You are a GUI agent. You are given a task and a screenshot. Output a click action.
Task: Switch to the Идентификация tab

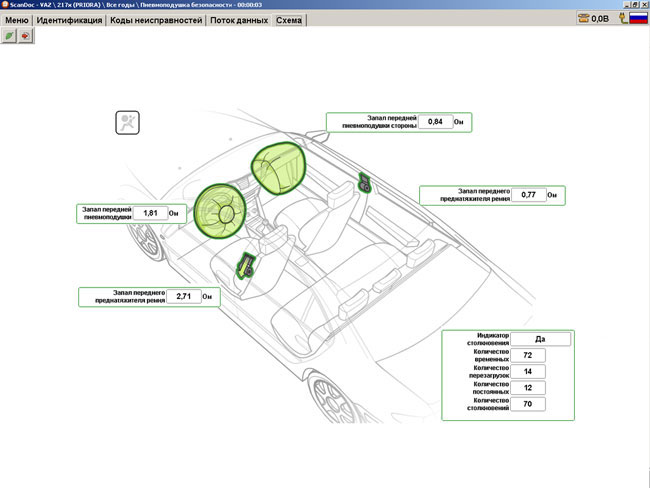69,20
